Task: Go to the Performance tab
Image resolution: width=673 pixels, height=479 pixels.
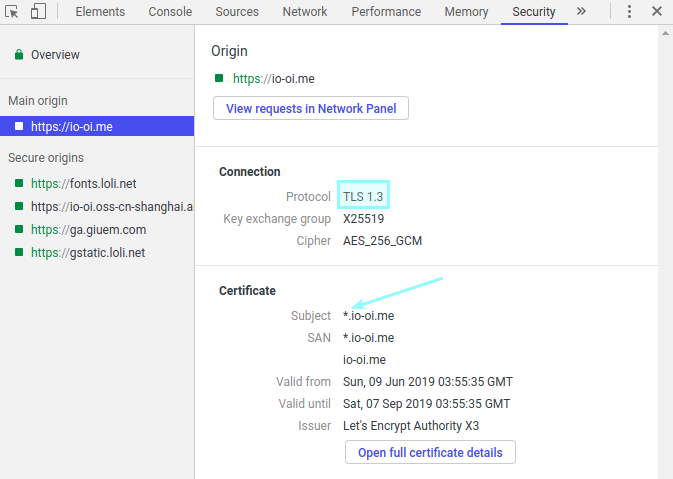Action: pyautogui.click(x=386, y=12)
